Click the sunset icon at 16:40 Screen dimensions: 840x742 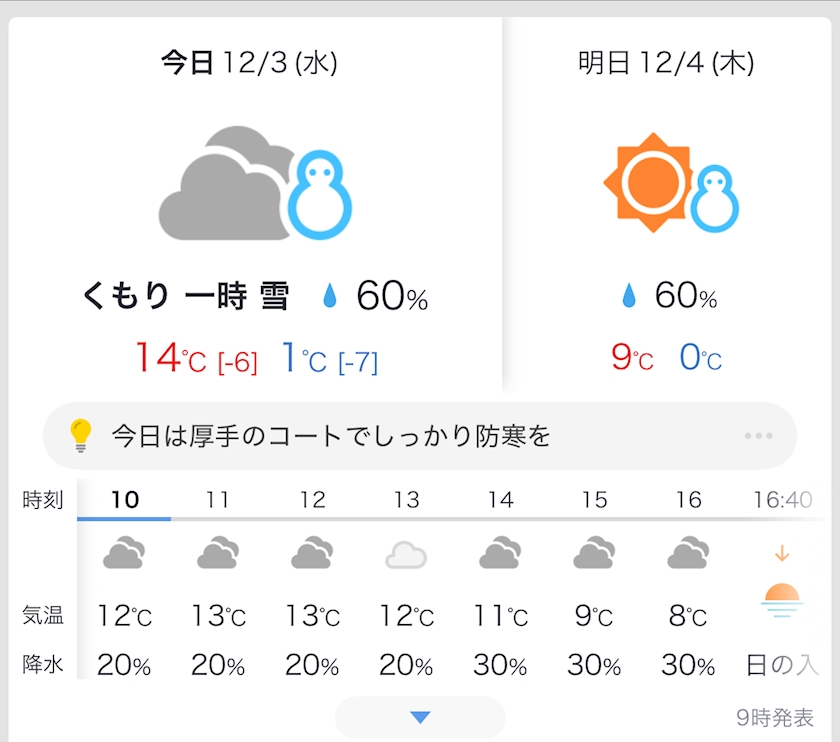point(781,599)
